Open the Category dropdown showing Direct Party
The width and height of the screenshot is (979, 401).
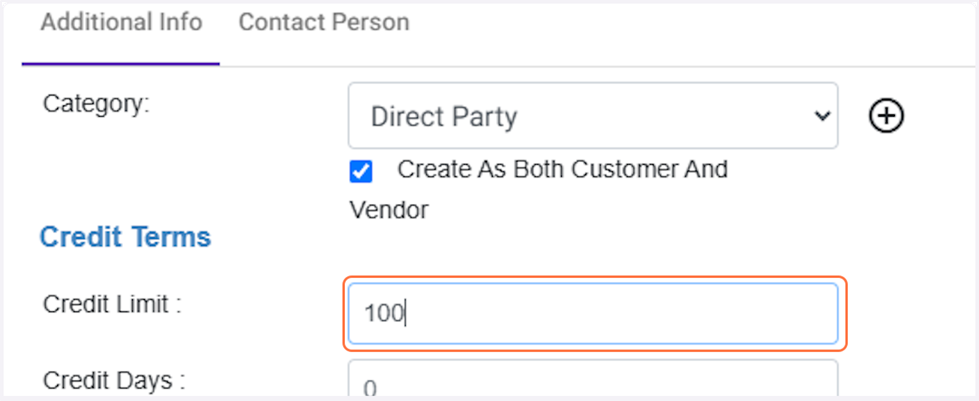592,116
